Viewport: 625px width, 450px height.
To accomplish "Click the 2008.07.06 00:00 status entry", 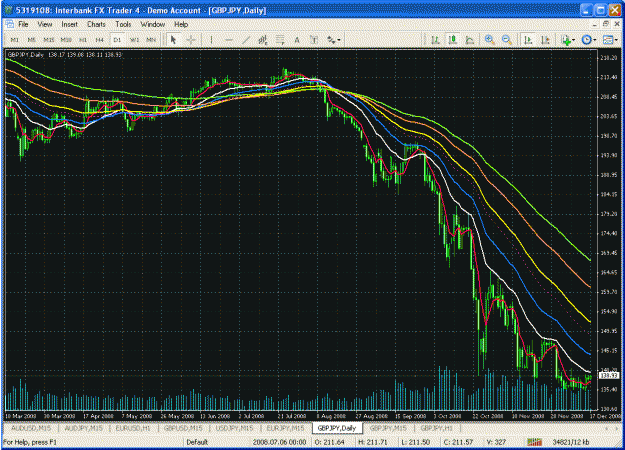I will 279,442.
